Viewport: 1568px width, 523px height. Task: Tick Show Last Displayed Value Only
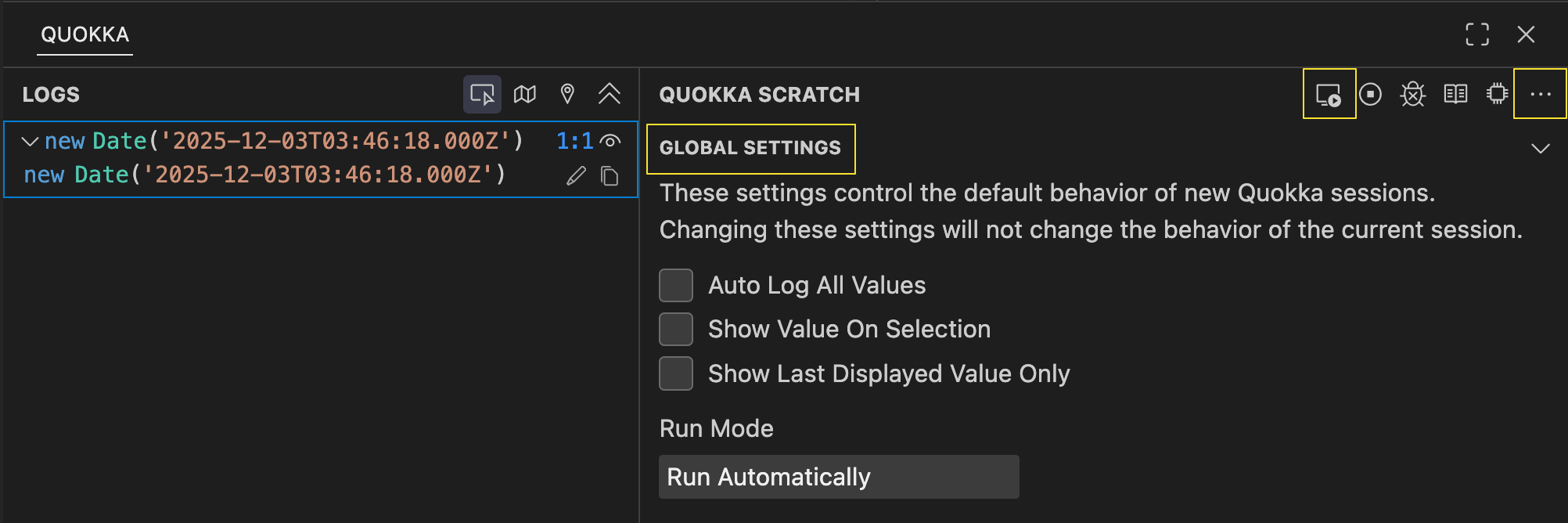click(676, 373)
